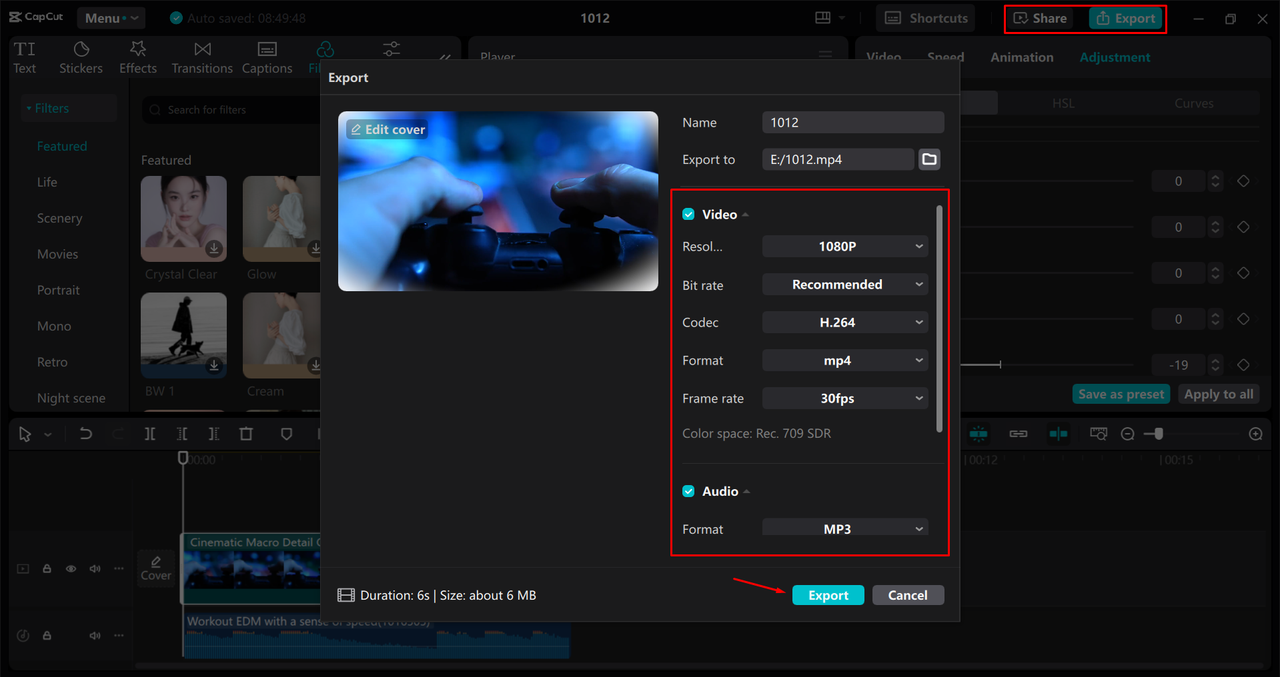Viewport: 1280px width, 677px height.
Task: Select the Portrait filter category
Action: [58, 290]
